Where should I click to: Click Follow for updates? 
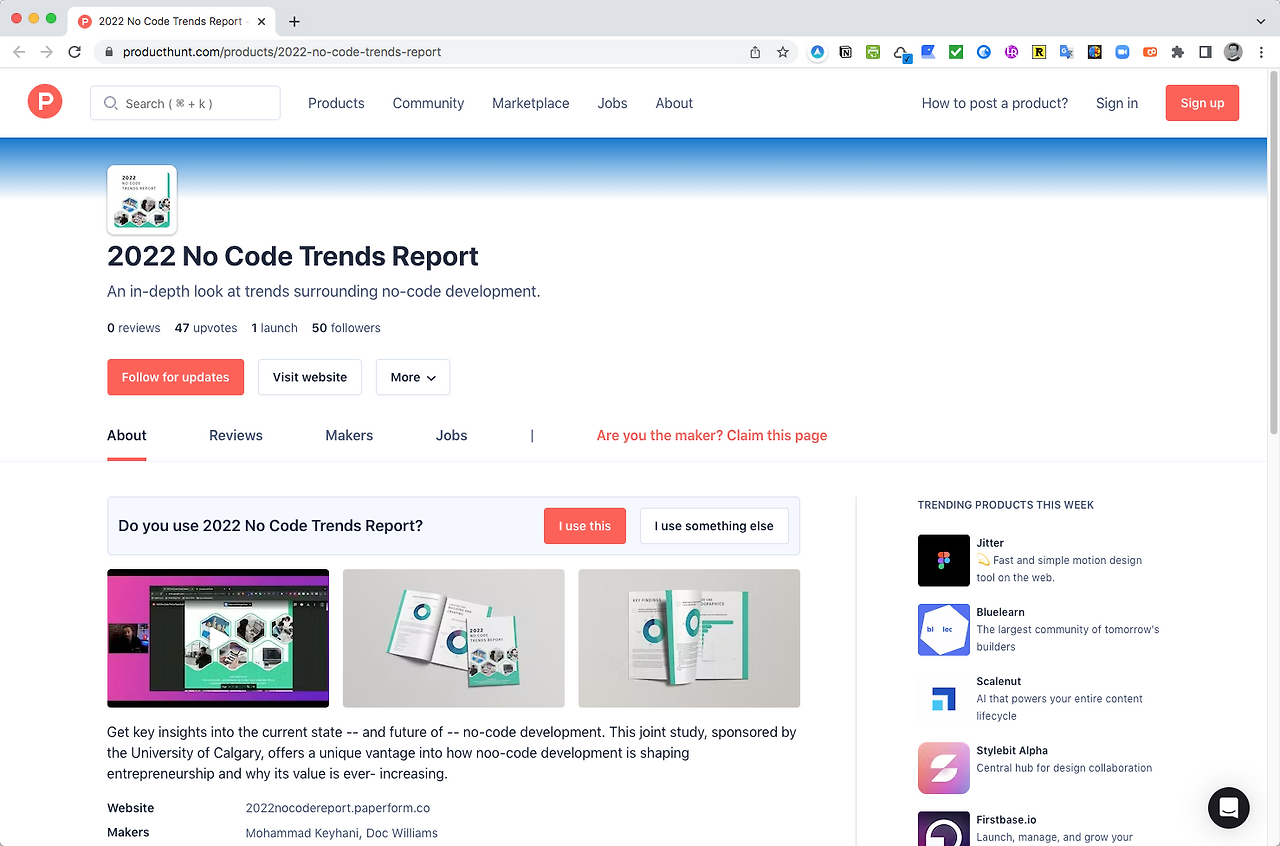point(175,377)
